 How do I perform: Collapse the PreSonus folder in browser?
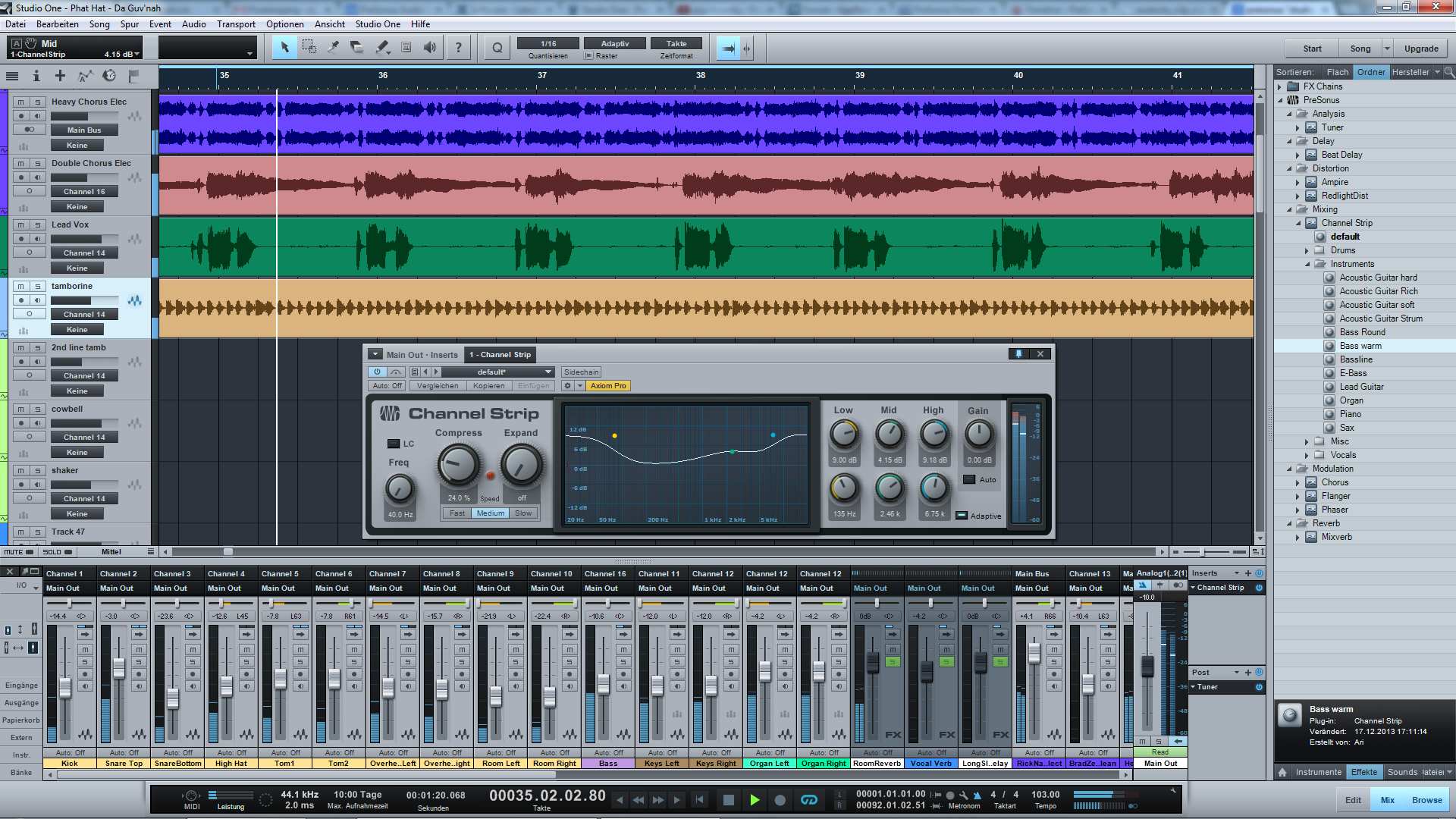pos(1281,100)
